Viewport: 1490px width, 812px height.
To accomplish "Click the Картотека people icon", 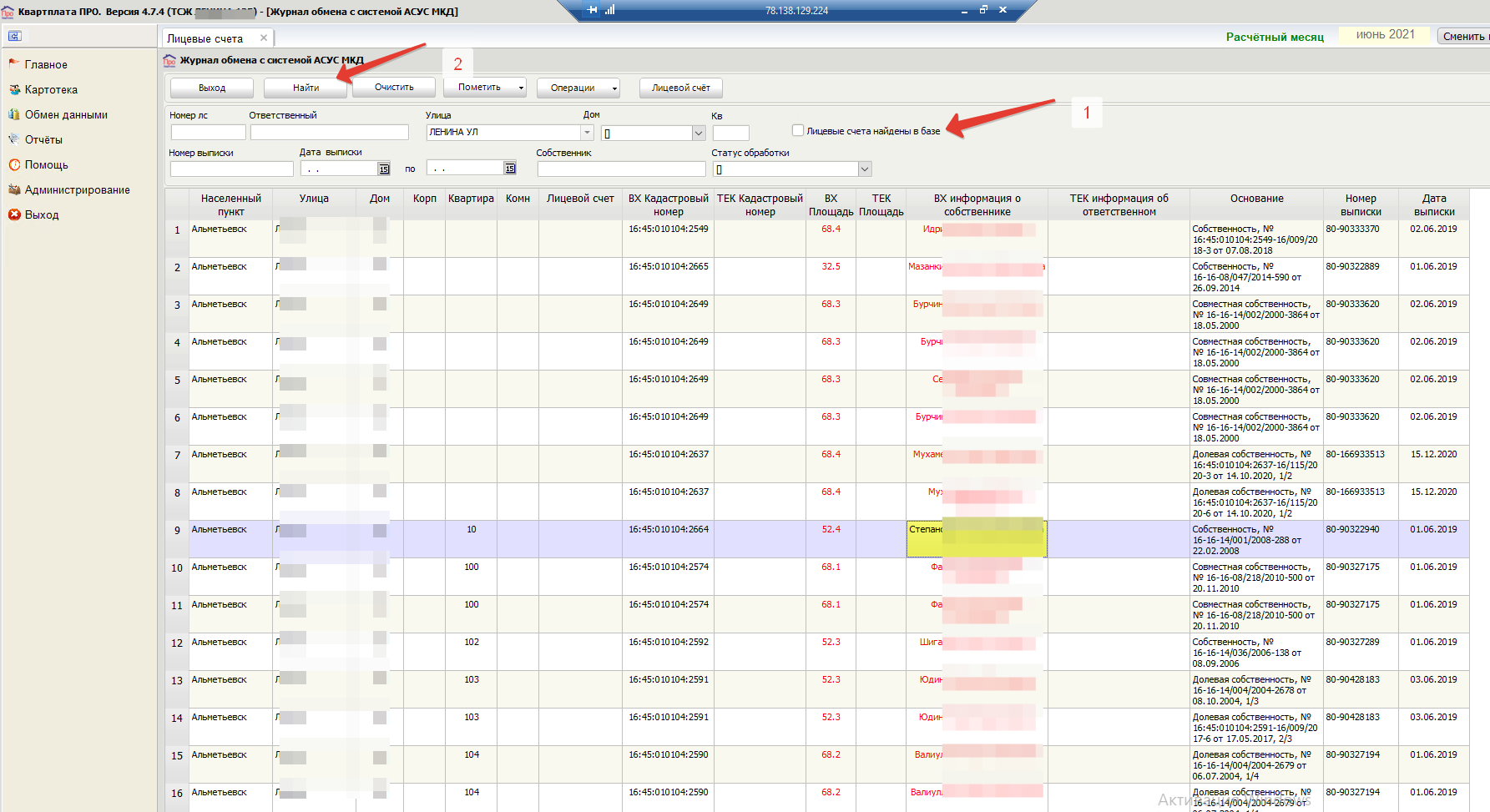I will (x=14, y=89).
